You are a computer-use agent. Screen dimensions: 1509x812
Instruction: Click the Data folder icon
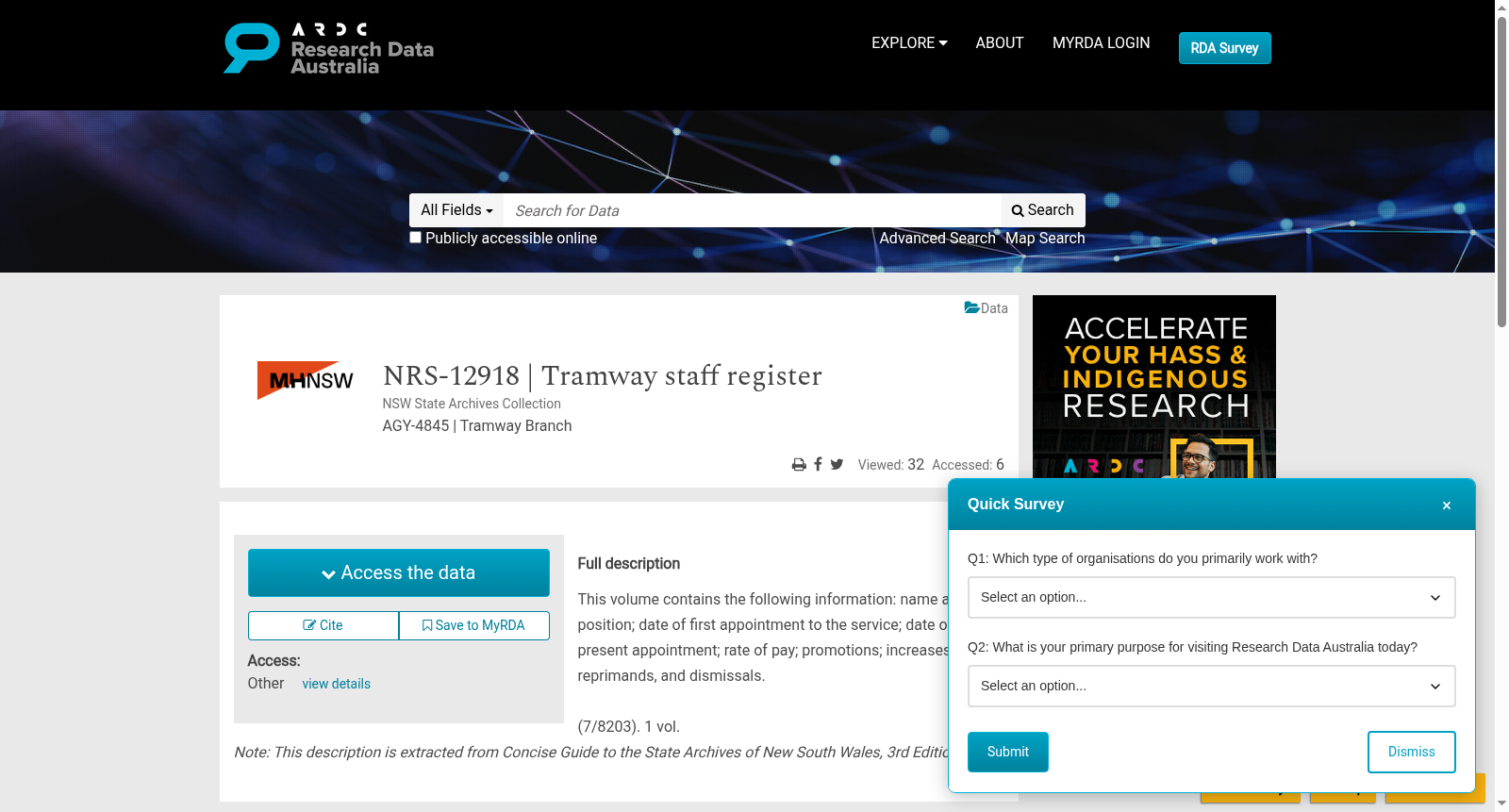[971, 307]
